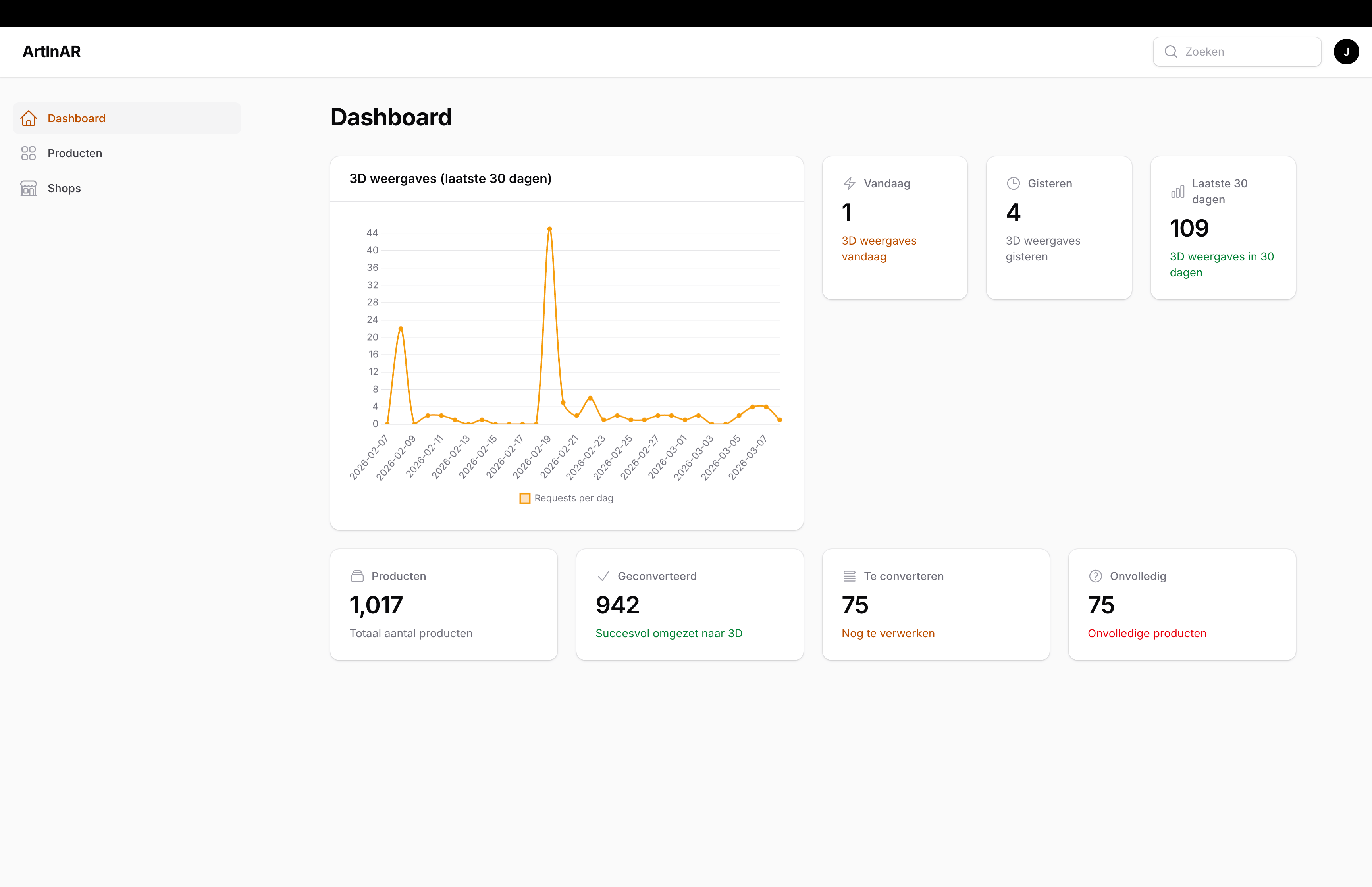Click the question mark icon beside Onvolledig
Screen dimensions: 1372x887
tap(1095, 576)
